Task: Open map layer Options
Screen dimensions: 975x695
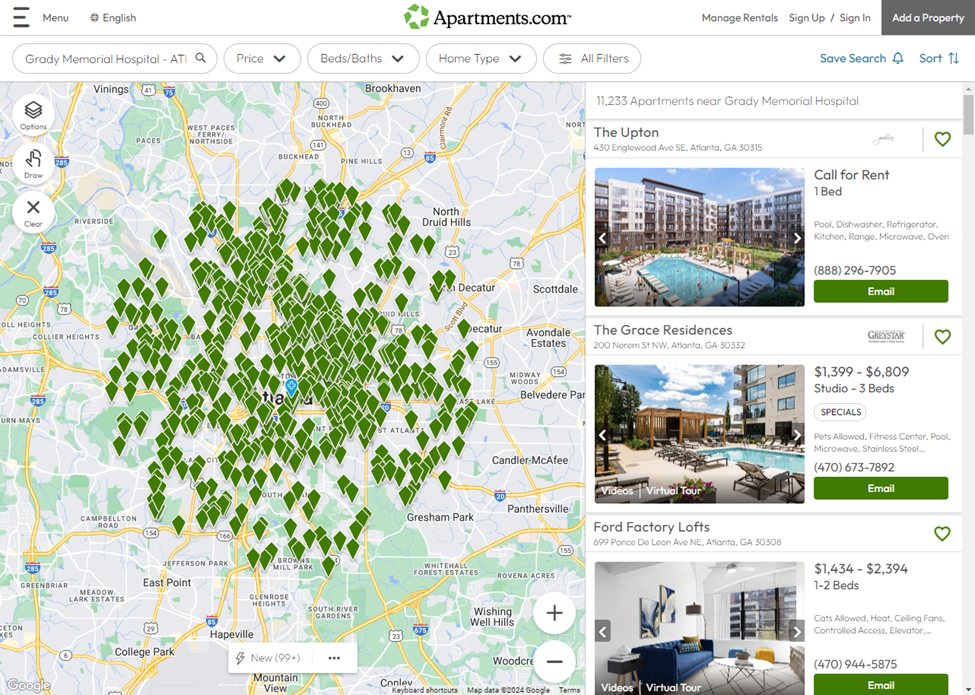Action: tap(33, 115)
